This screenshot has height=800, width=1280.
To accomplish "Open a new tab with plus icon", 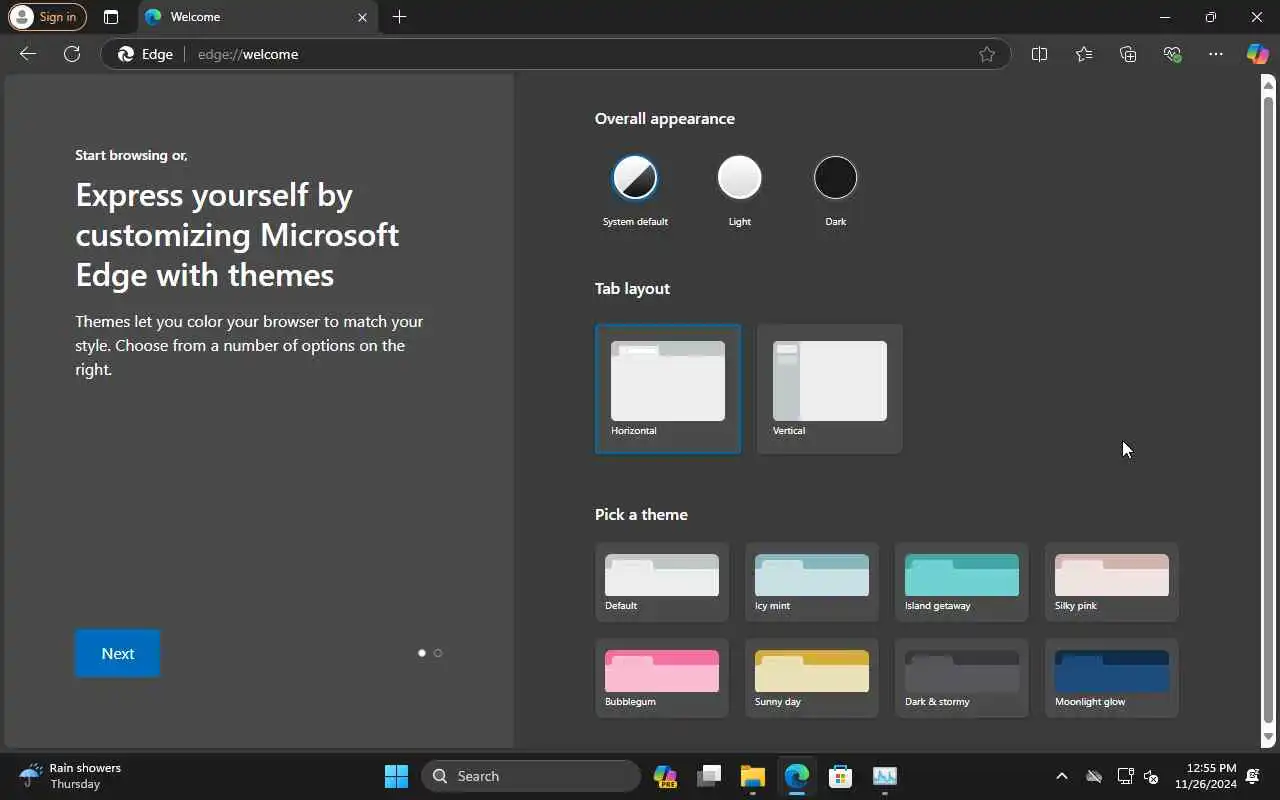I will point(399,17).
